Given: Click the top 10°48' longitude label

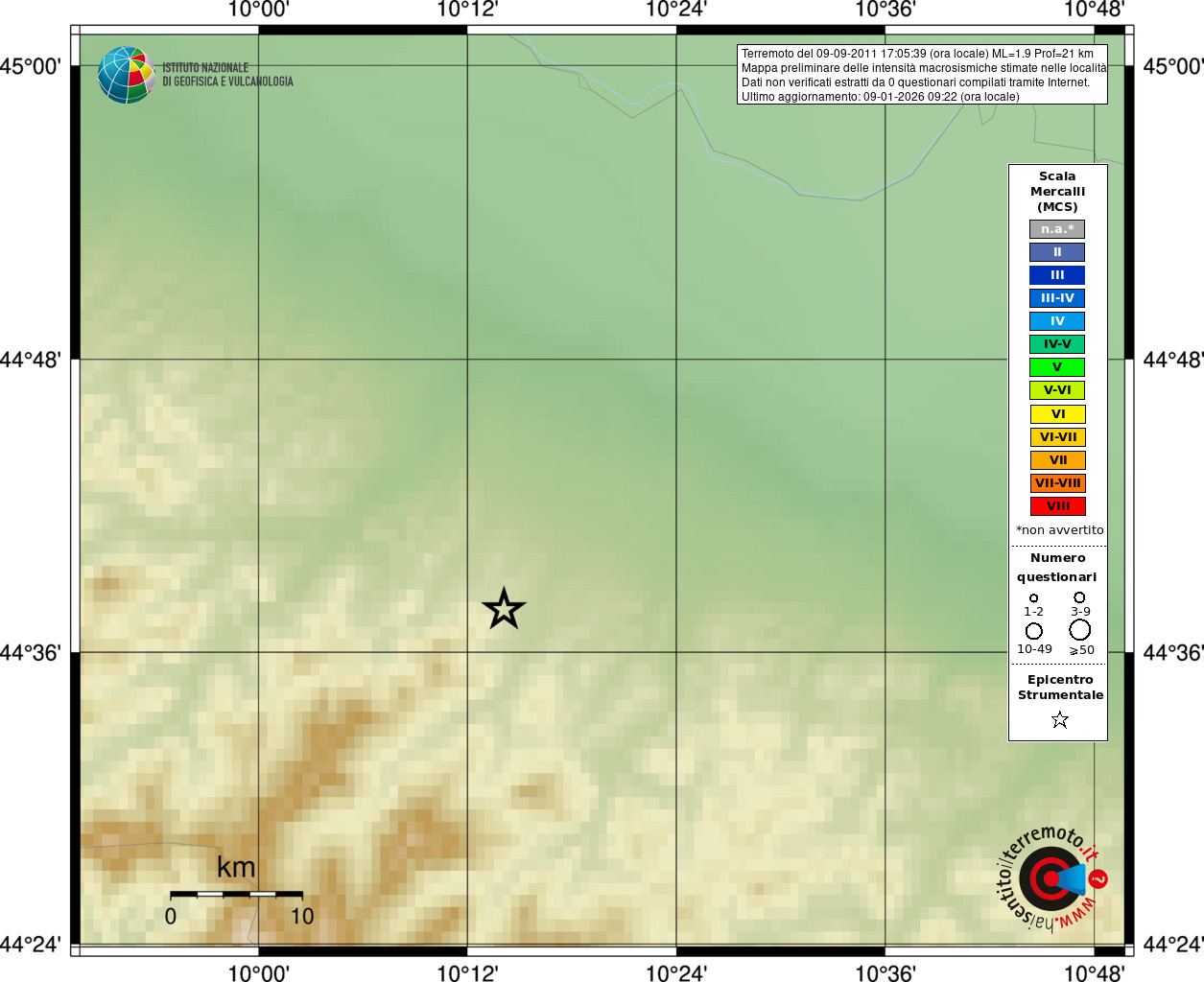Looking at the screenshot, I should point(1094,10).
